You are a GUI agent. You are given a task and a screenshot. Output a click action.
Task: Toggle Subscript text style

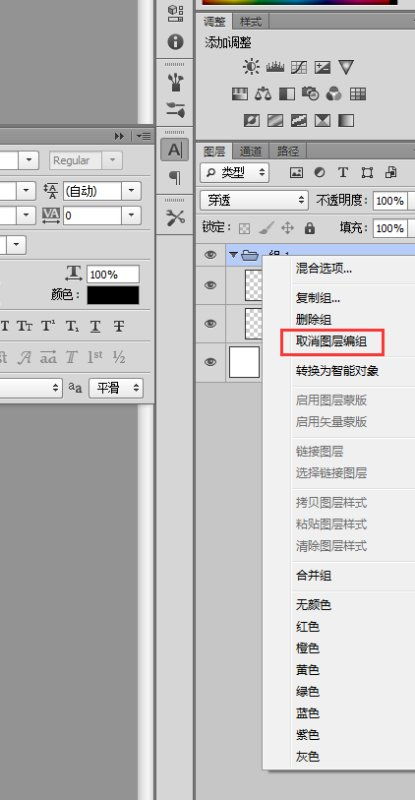tap(71, 327)
